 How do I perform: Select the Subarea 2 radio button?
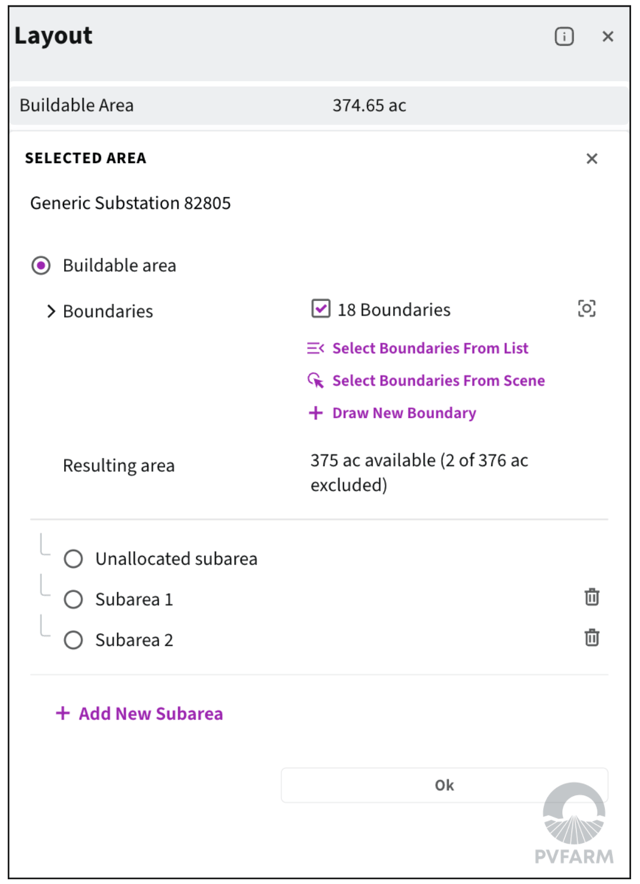coord(73,640)
